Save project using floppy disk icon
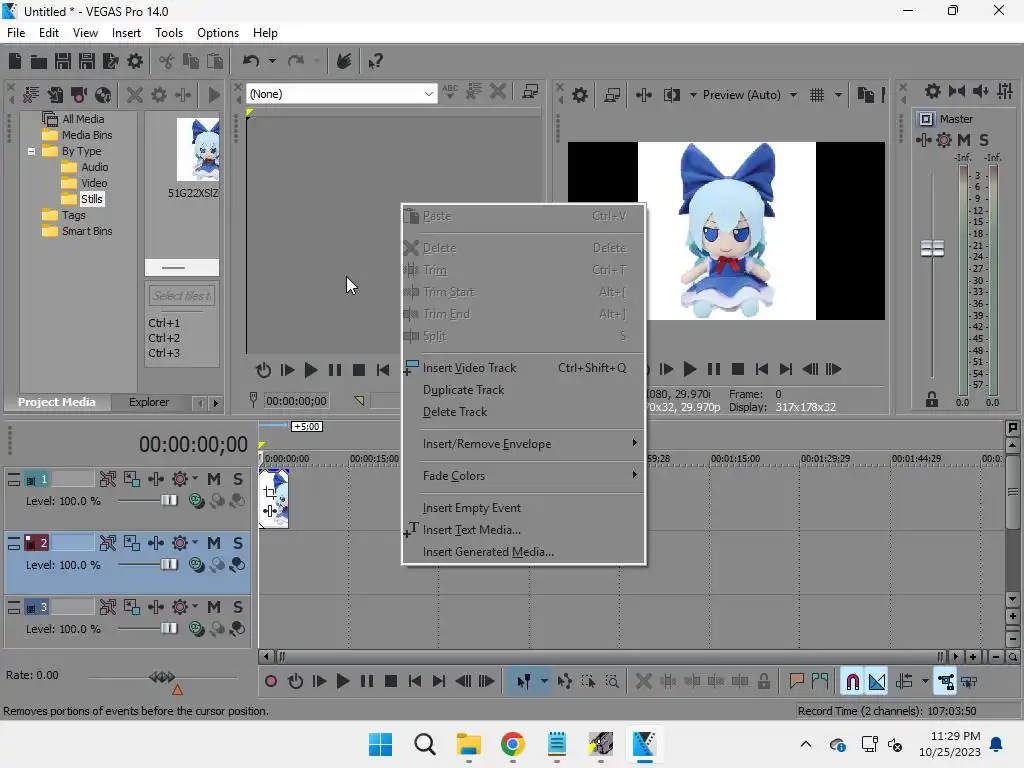Image resolution: width=1024 pixels, height=768 pixels. coord(63,61)
